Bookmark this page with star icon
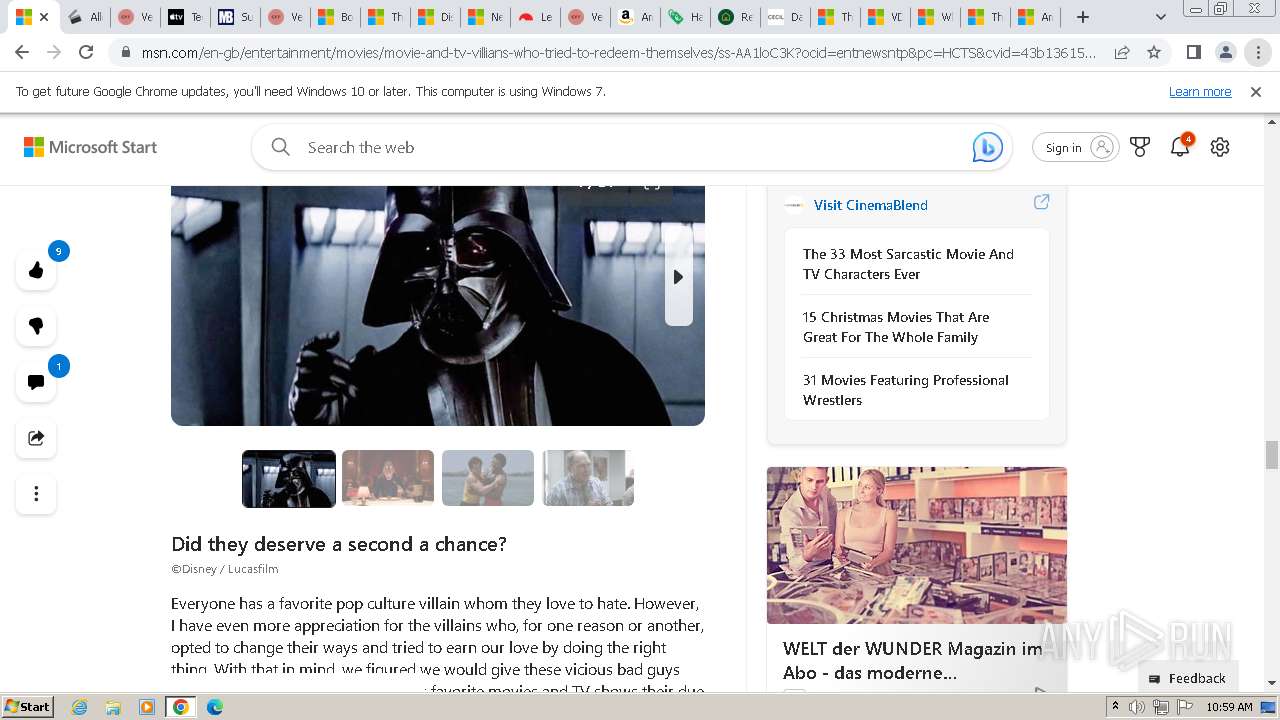The width and height of the screenshot is (1280, 720). pos(1154,52)
